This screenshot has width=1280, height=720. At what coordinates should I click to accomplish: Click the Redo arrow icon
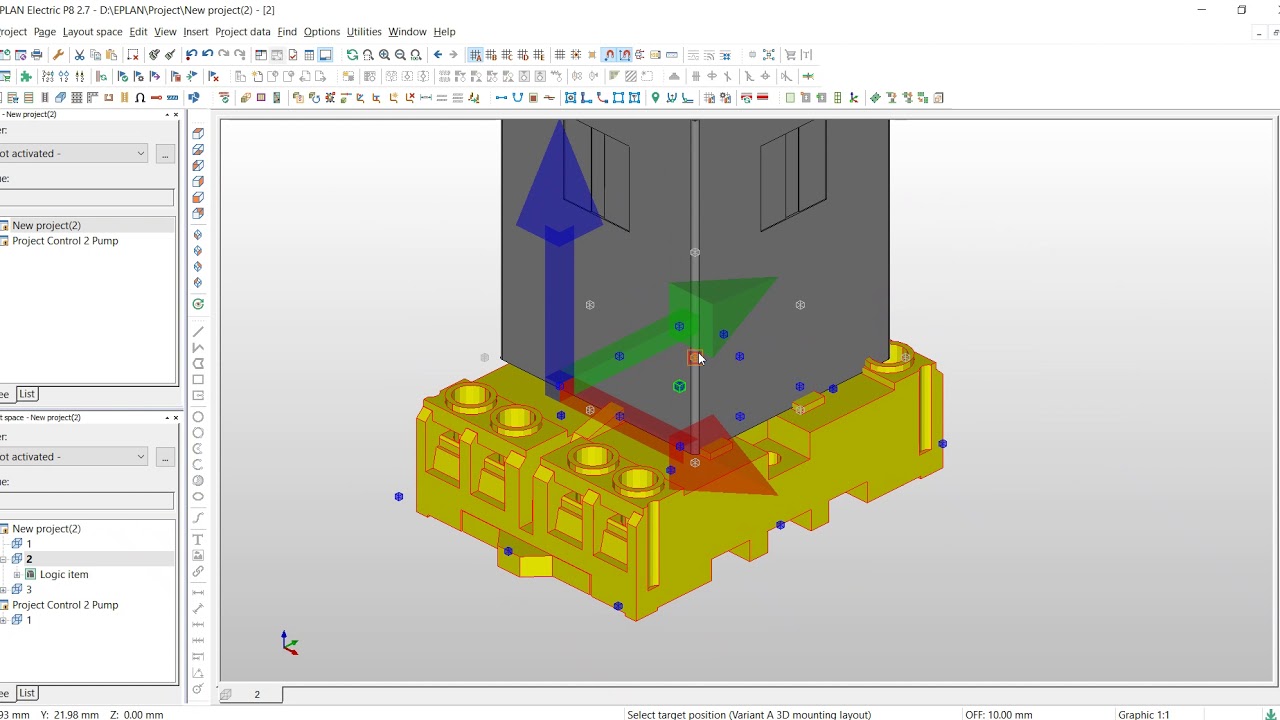(x=223, y=55)
